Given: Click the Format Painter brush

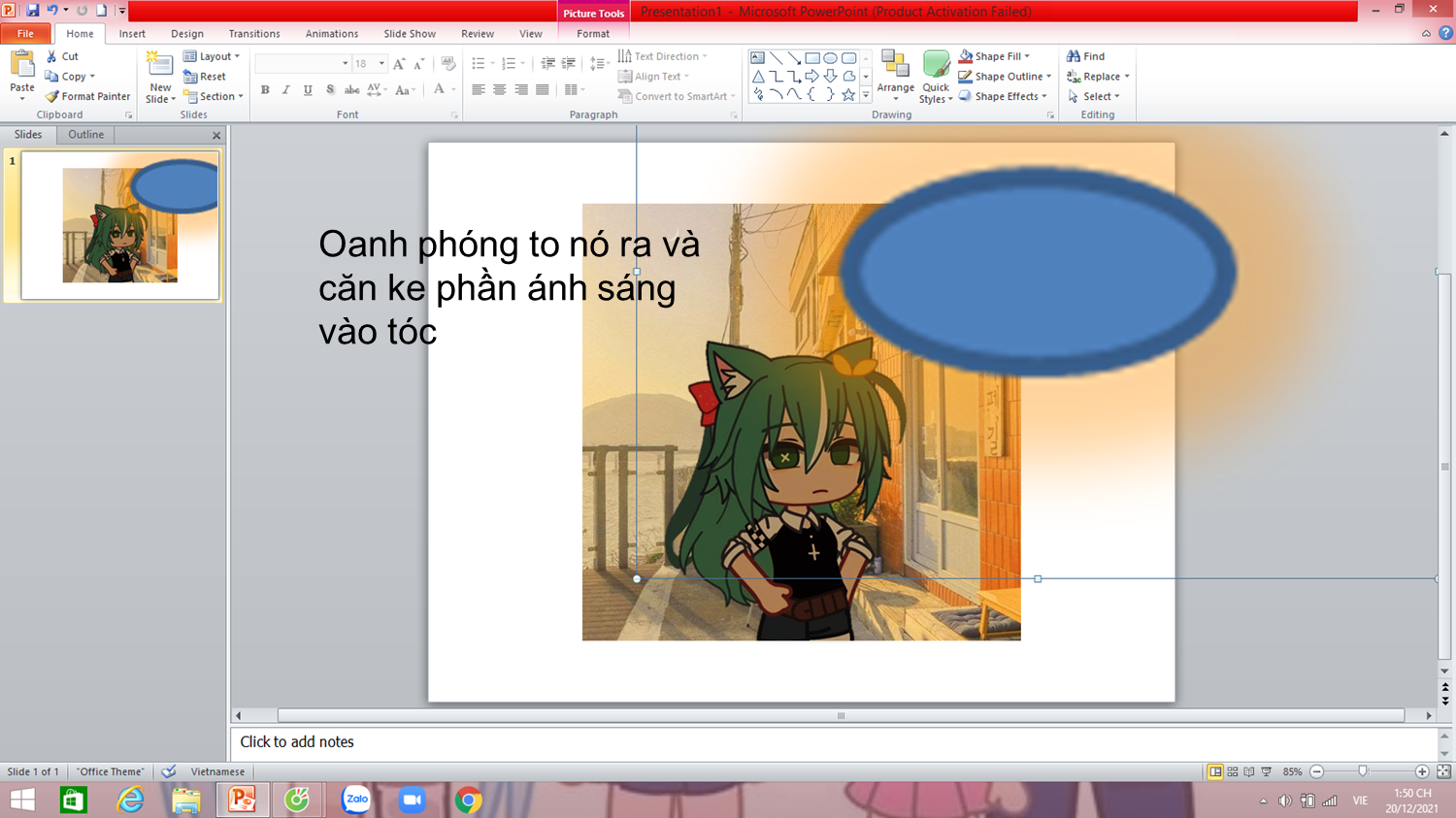Looking at the screenshot, I should click(51, 96).
